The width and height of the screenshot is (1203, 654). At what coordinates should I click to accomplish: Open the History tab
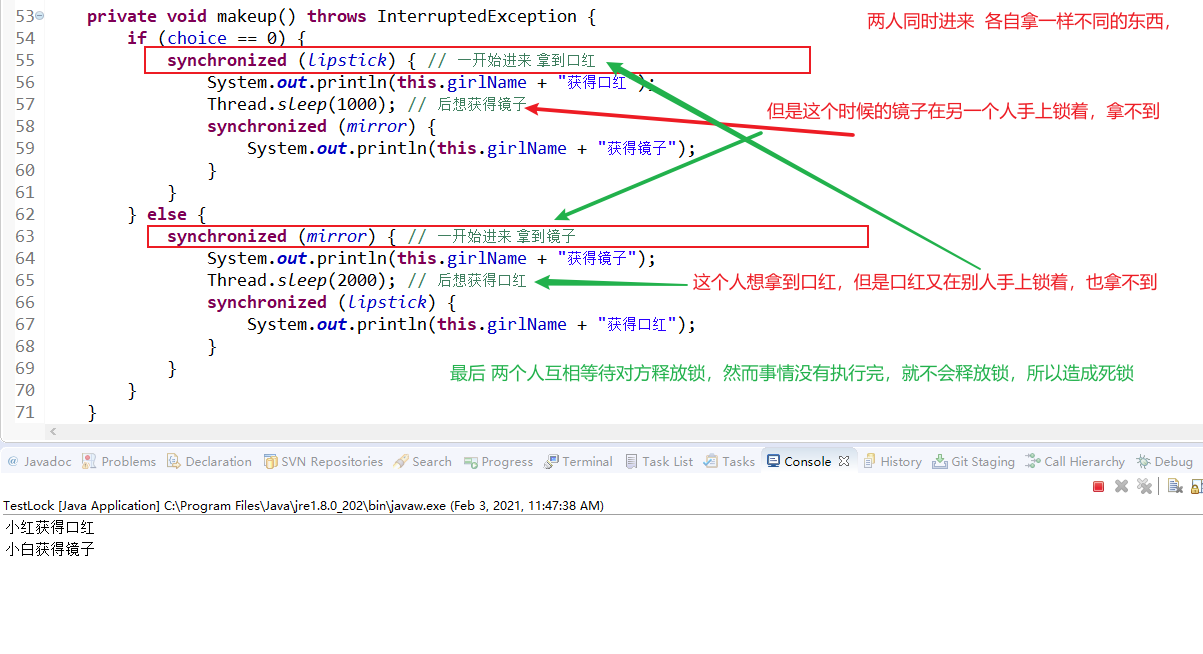pyautogui.click(x=892, y=462)
